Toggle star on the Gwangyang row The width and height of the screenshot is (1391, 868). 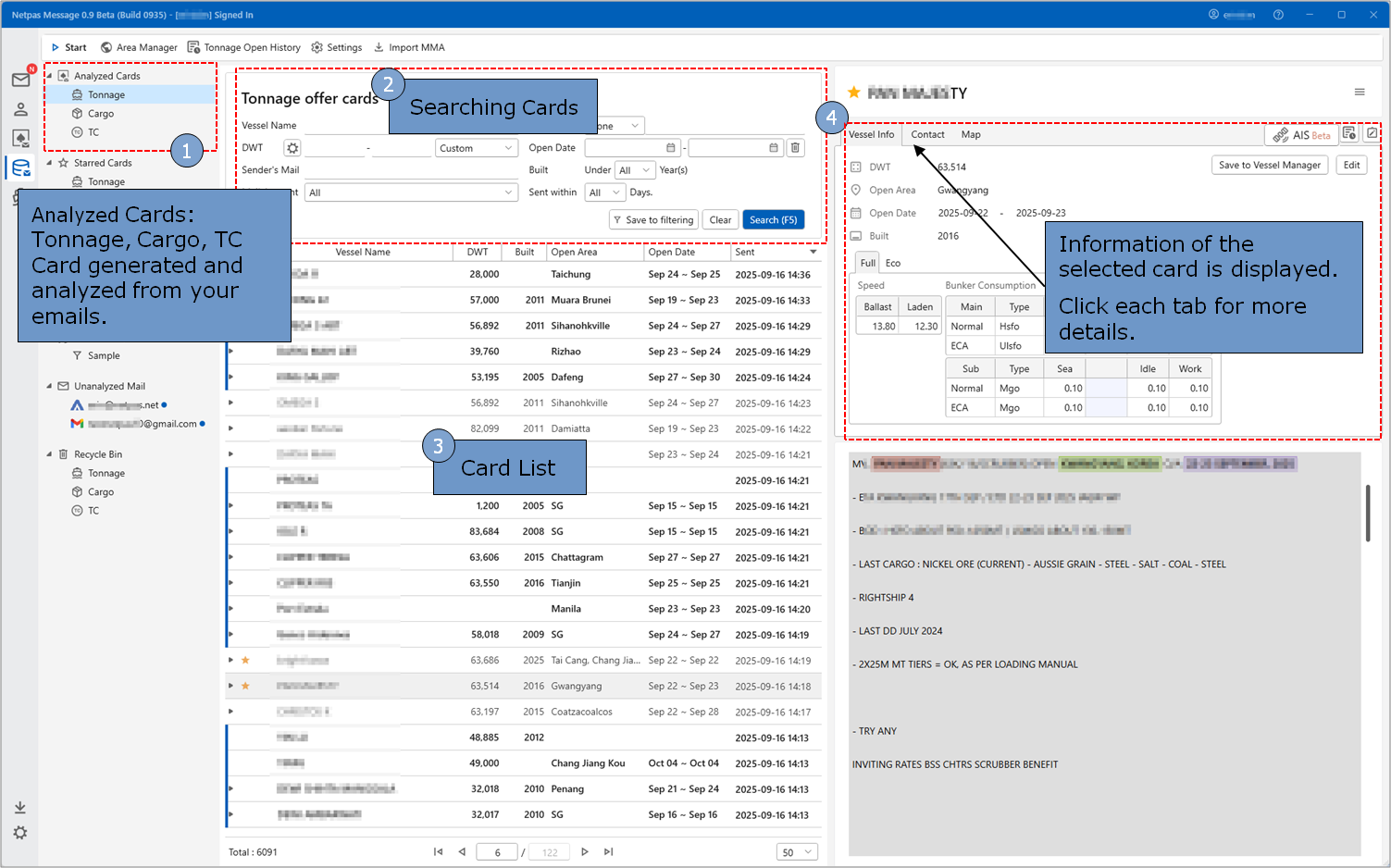pyautogui.click(x=245, y=686)
